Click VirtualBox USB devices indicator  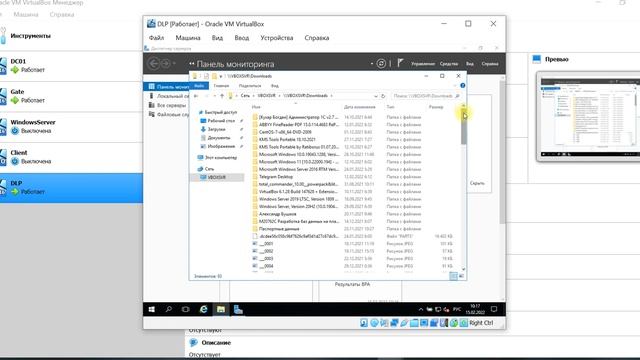tap(404, 323)
